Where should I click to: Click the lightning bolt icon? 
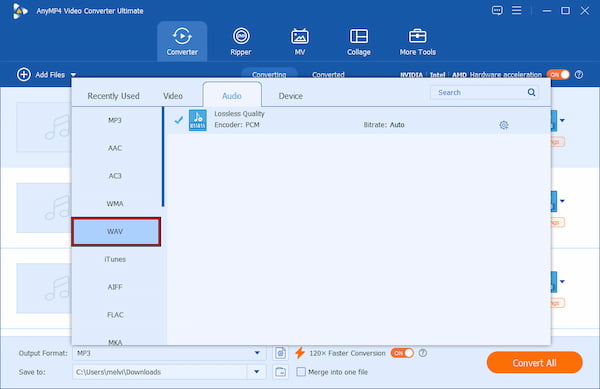tap(300, 353)
